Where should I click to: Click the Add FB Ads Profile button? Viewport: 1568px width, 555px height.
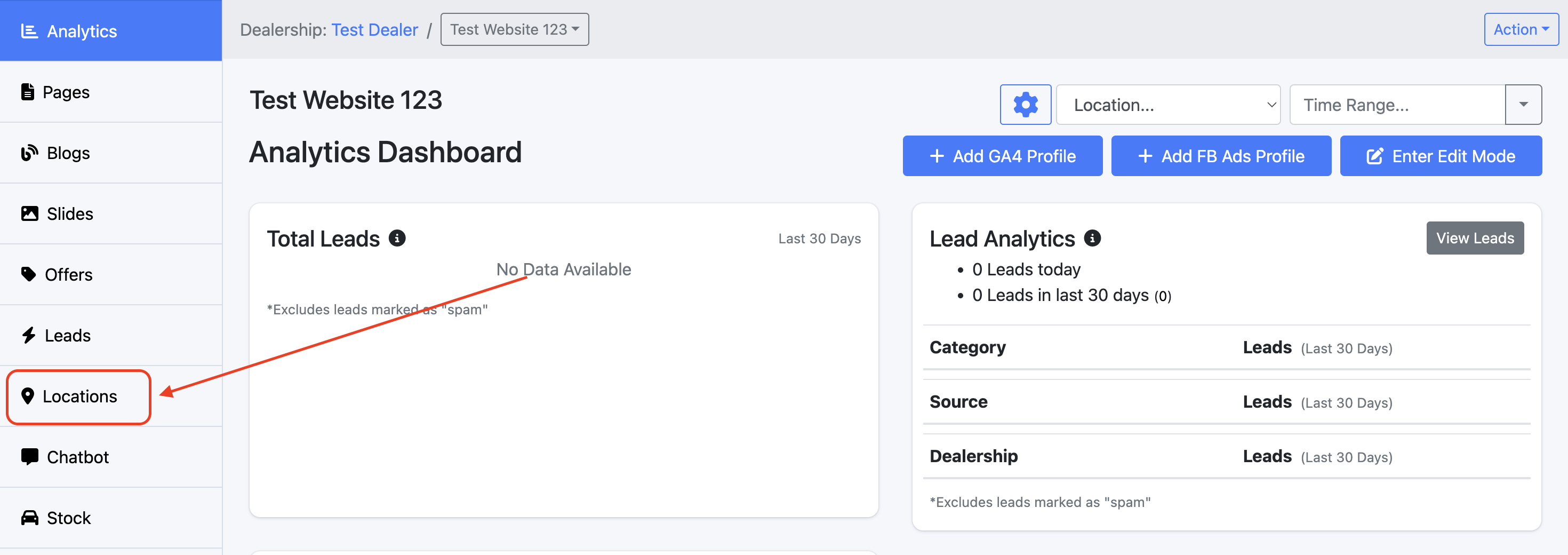click(x=1220, y=156)
